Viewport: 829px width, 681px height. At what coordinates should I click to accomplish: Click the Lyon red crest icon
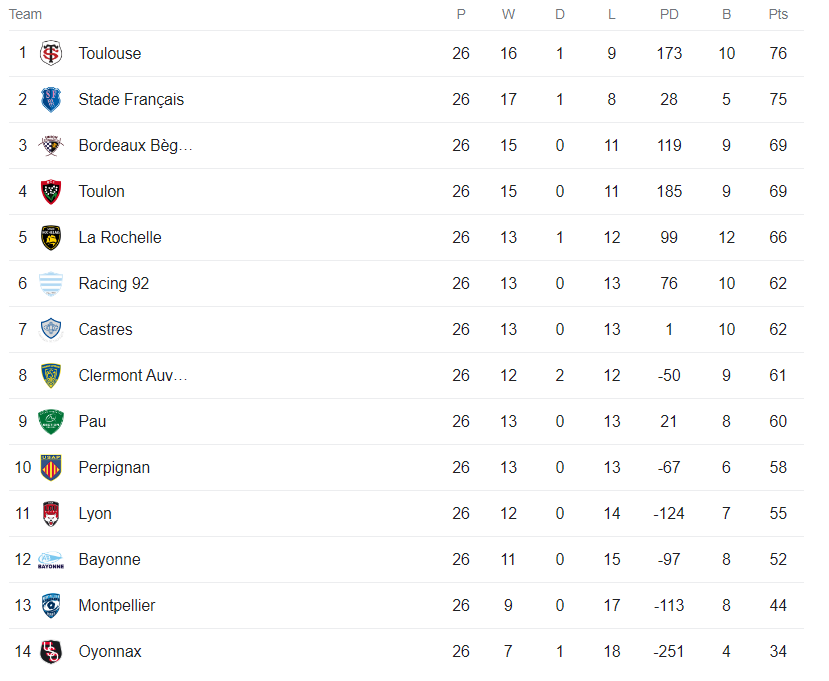pyautogui.click(x=51, y=513)
